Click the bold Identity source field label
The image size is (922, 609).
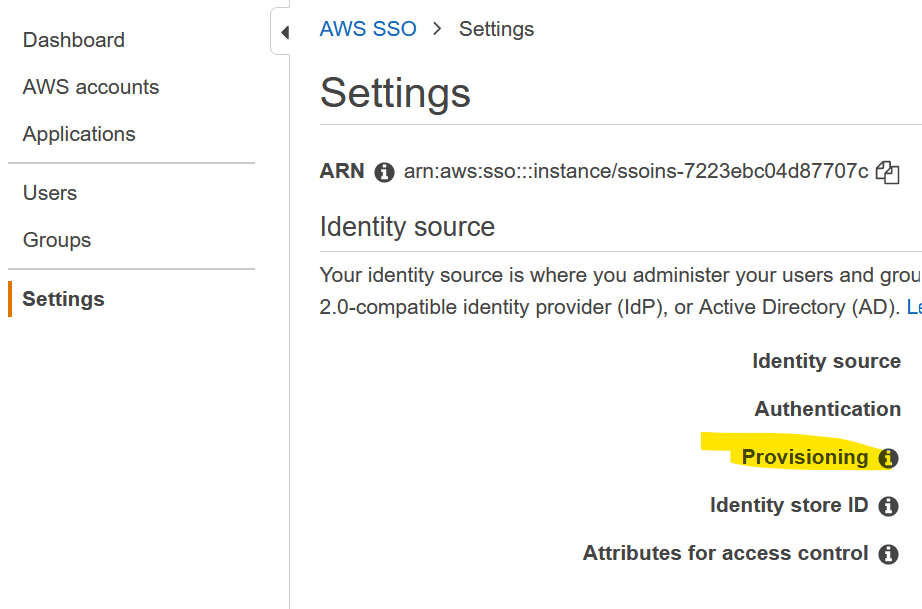point(826,361)
